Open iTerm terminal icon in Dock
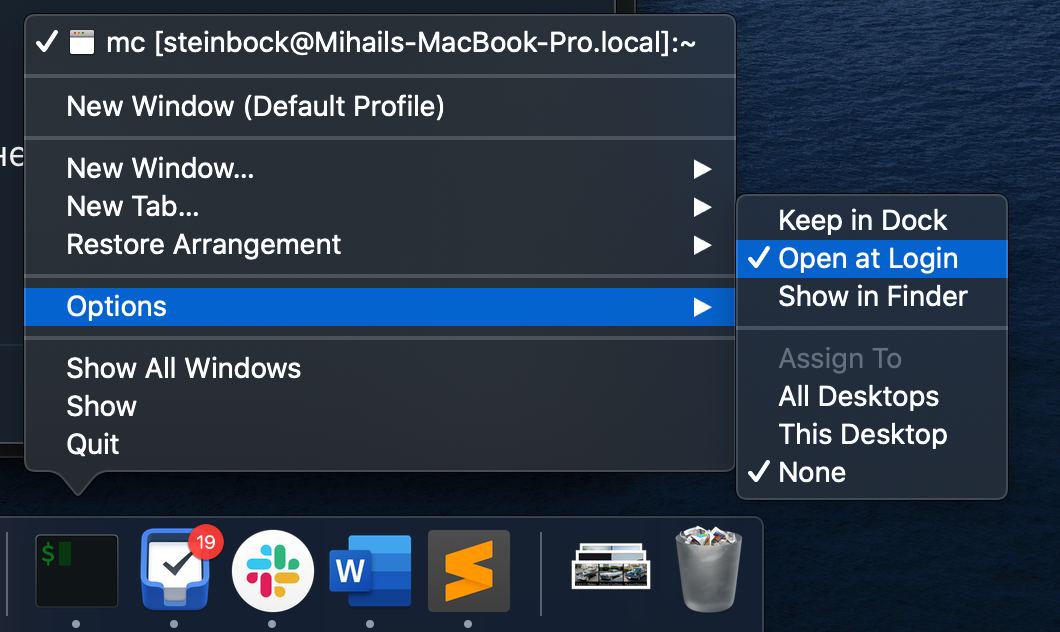Viewport: 1060px width, 632px height. point(76,571)
